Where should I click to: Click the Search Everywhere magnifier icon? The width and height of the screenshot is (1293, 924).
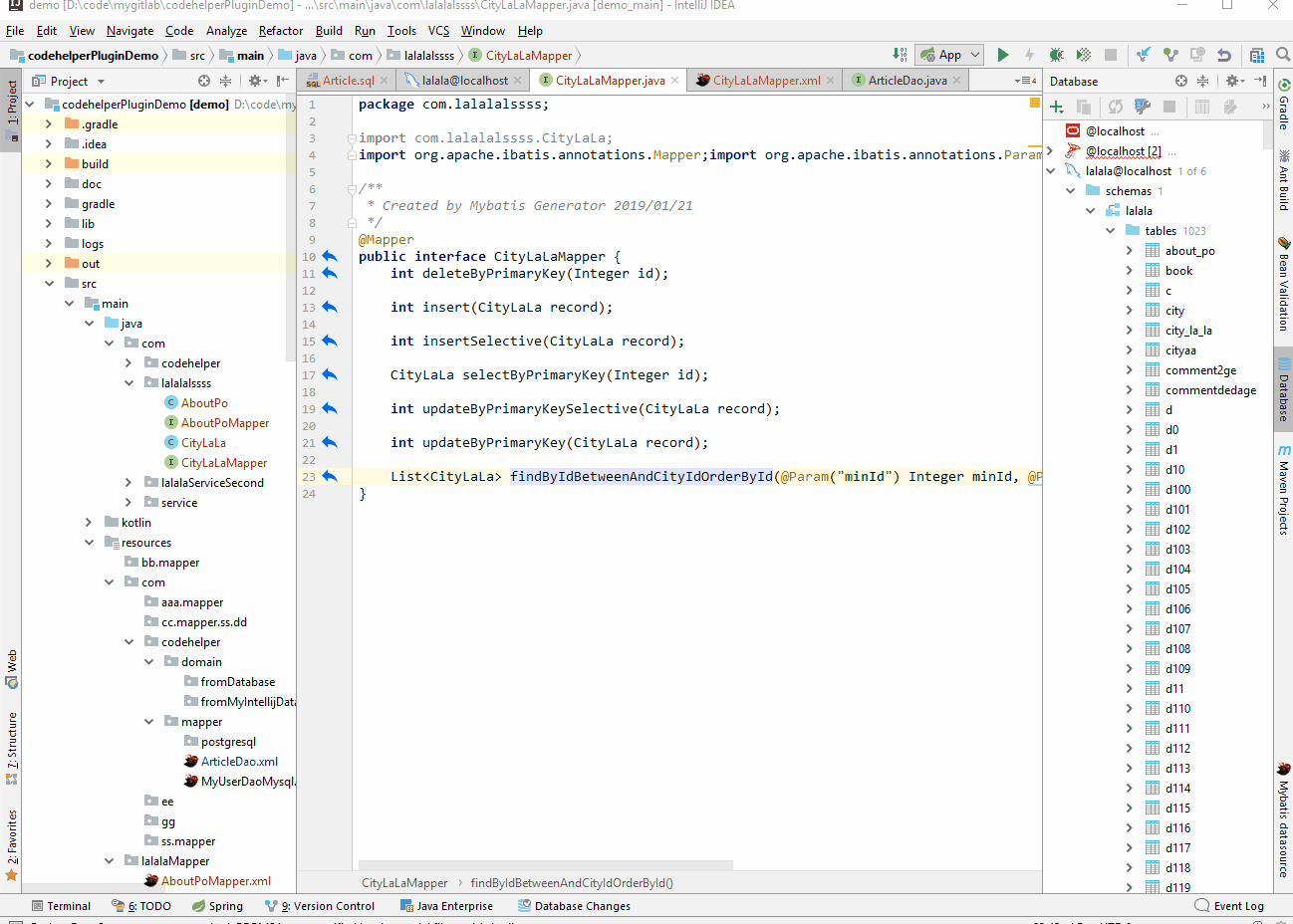(1283, 55)
